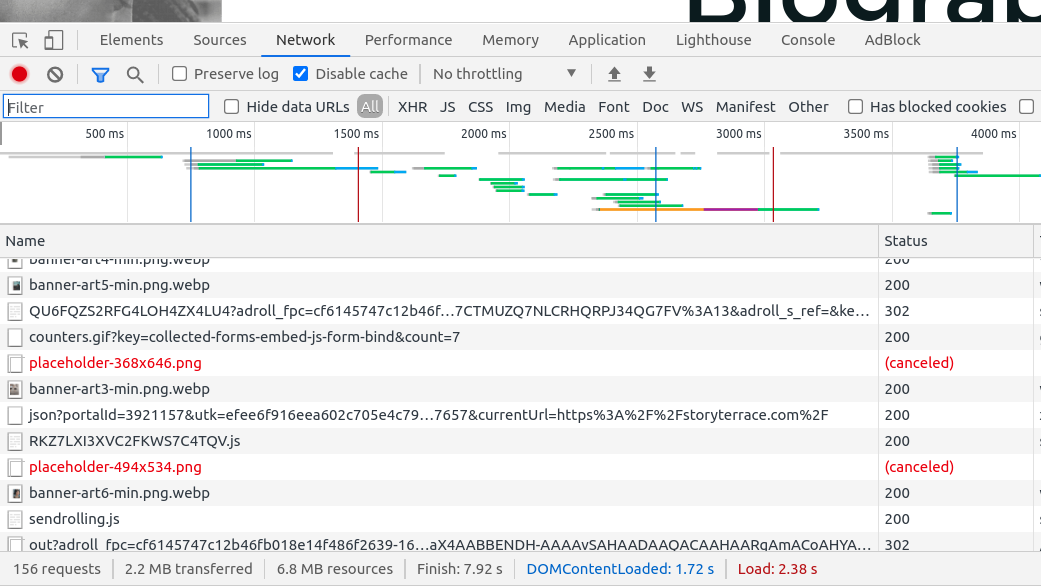Image resolution: width=1041 pixels, height=586 pixels.
Task: Click the file icon of placeholder-368x646.png
Action: [15, 363]
